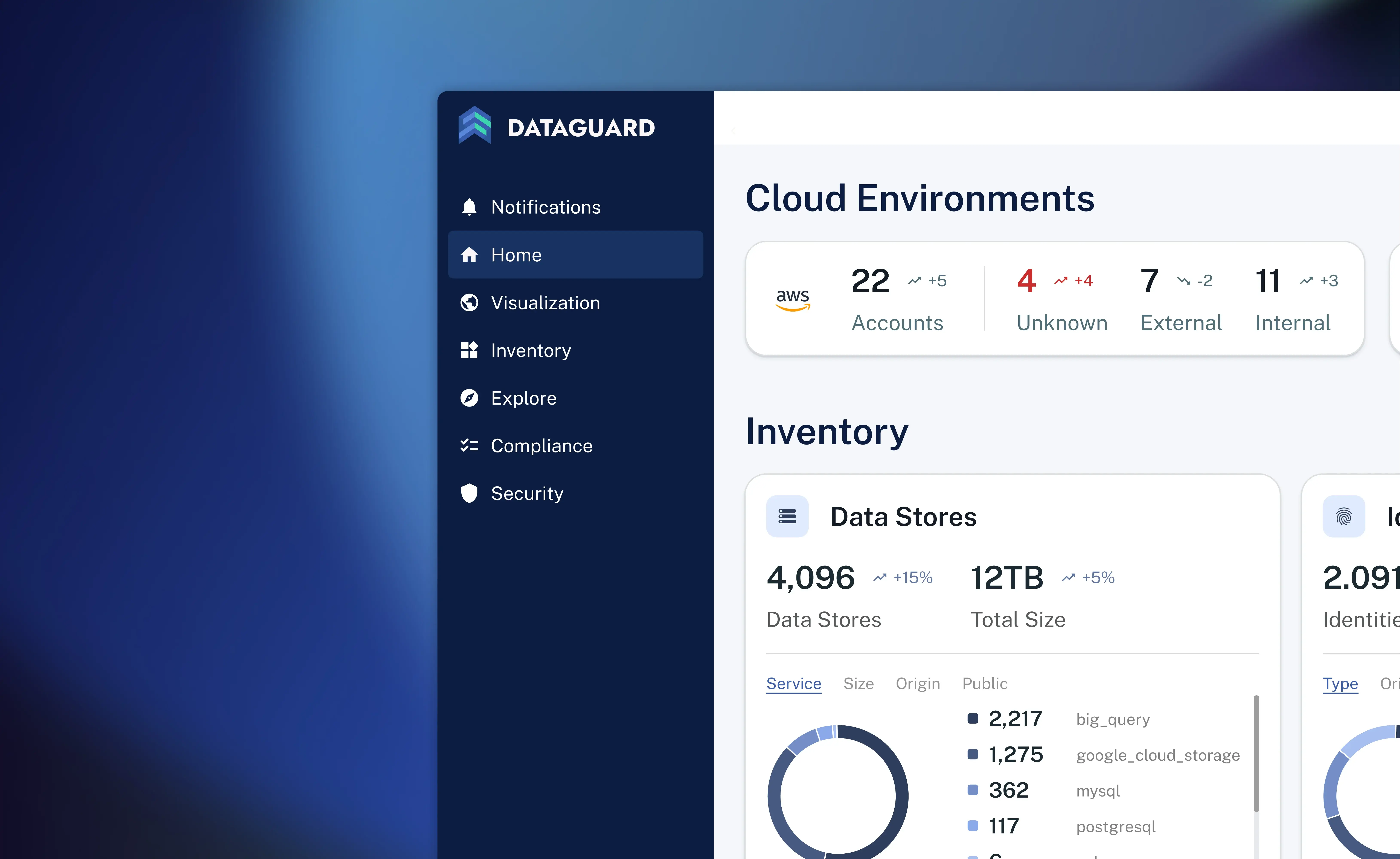Click the fingerprint icon on Identities card
1400x859 pixels.
pos(1344,516)
